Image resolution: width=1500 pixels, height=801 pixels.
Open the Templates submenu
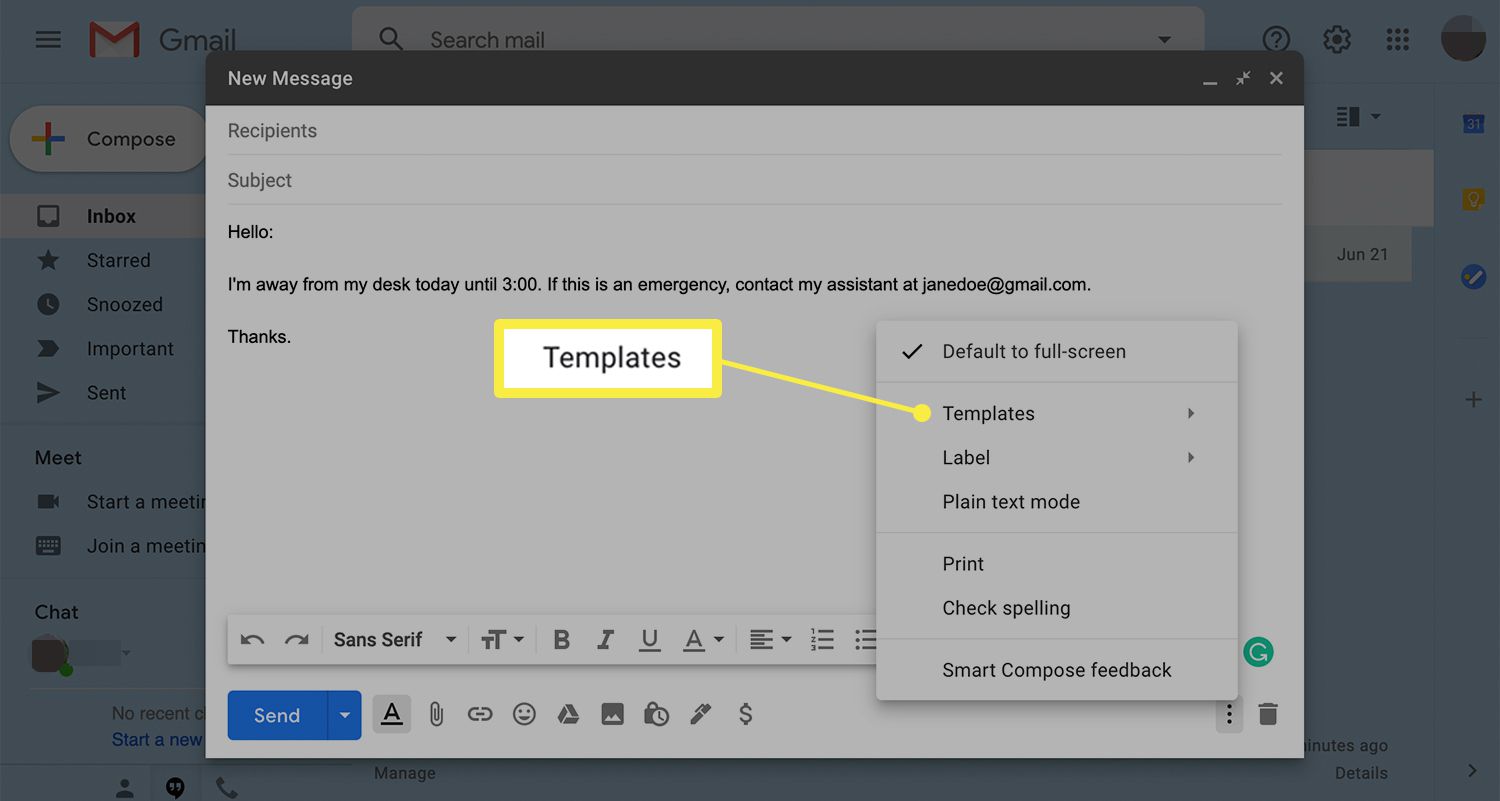[1057, 414]
